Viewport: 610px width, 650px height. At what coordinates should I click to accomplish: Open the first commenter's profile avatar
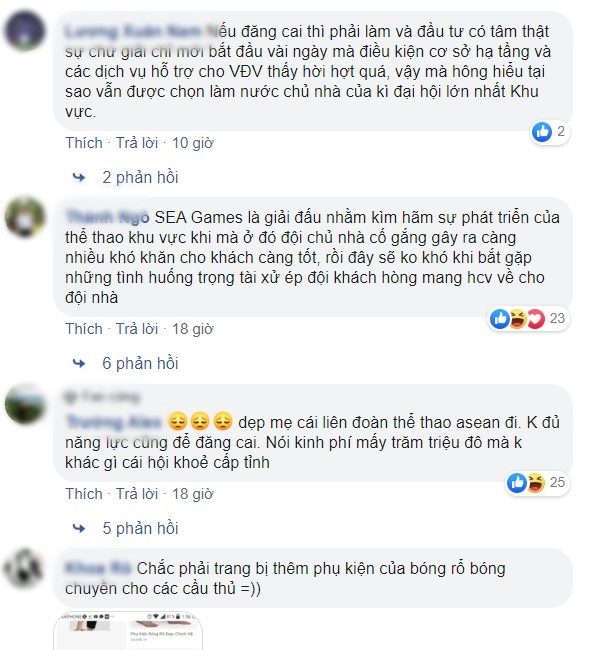25,32
